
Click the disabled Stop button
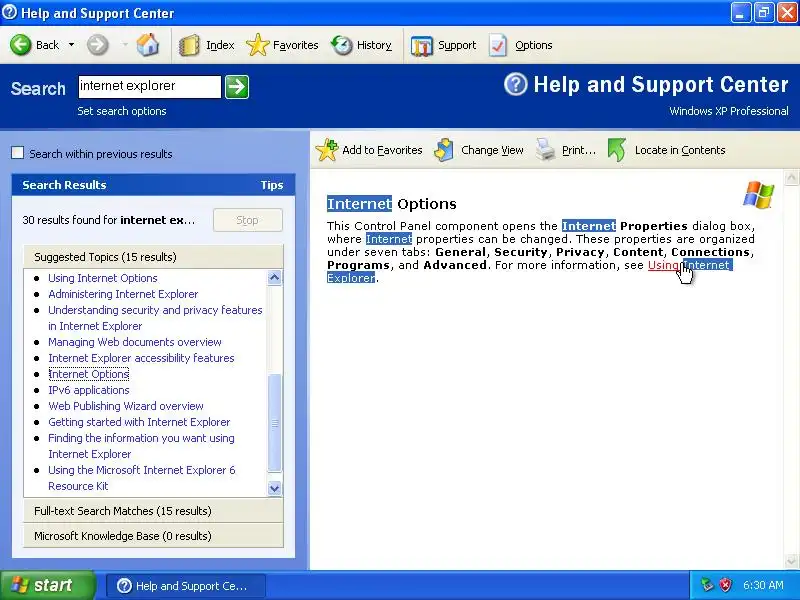tap(247, 220)
